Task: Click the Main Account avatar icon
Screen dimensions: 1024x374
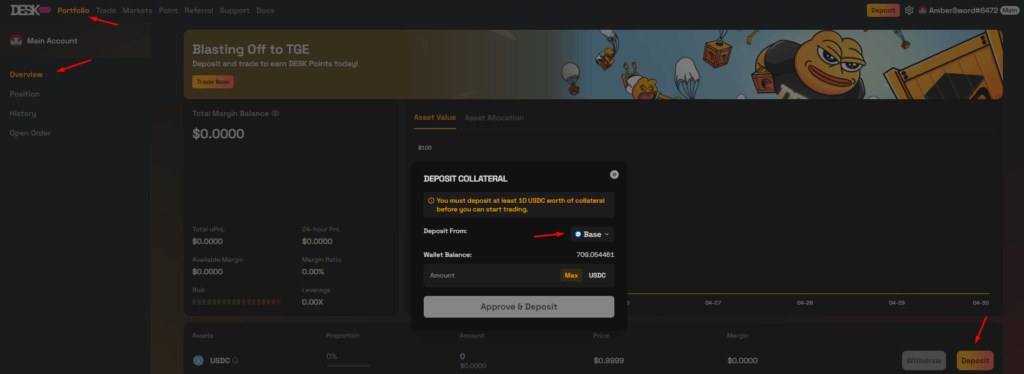Action: tap(16, 40)
